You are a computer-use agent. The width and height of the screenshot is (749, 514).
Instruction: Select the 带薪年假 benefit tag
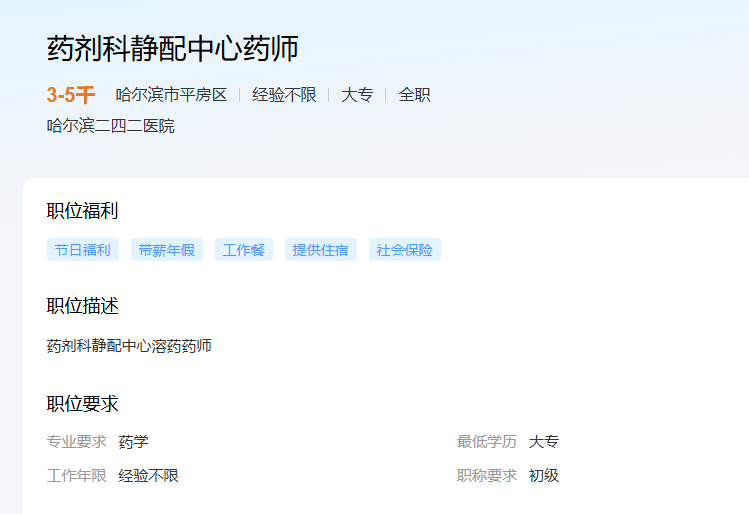pyautogui.click(x=167, y=250)
